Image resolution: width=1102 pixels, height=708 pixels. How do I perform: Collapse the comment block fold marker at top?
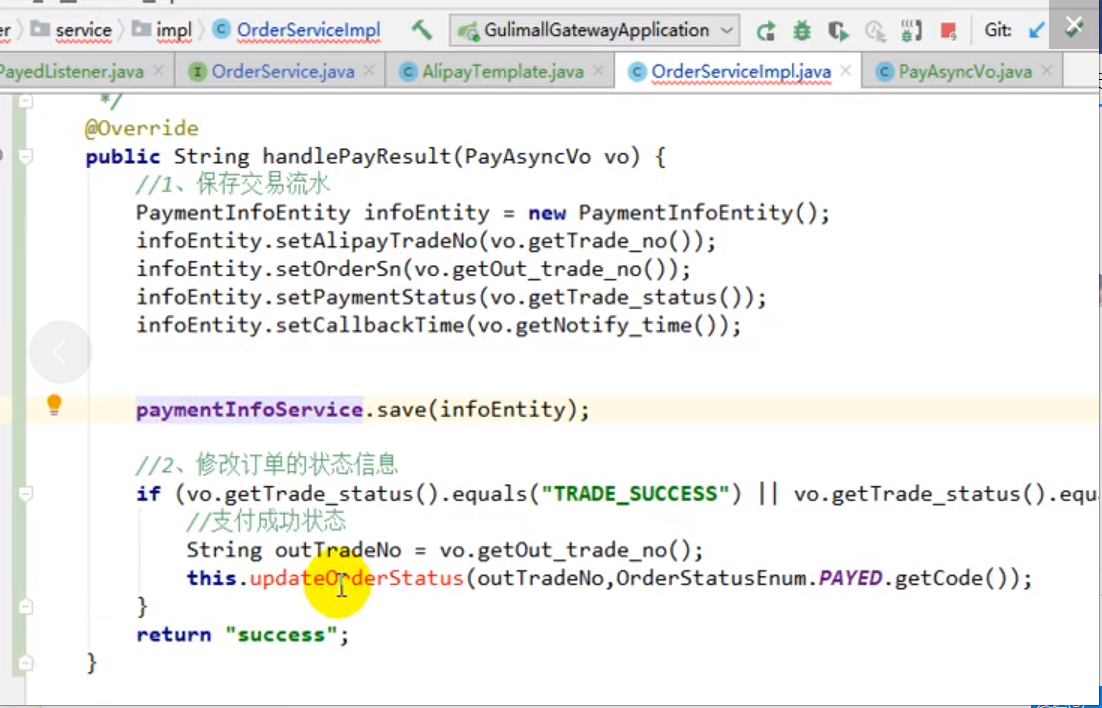(x=26, y=100)
